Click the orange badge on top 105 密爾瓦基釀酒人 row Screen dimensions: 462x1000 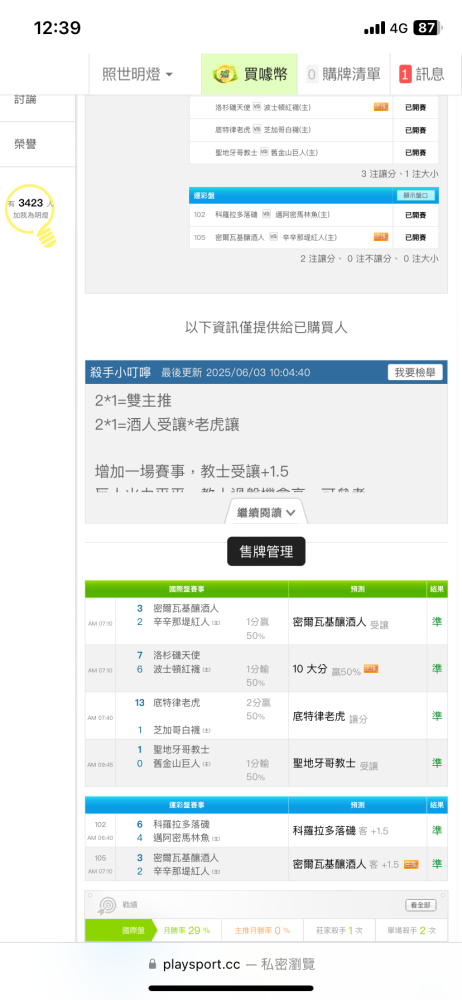[x=380, y=237]
